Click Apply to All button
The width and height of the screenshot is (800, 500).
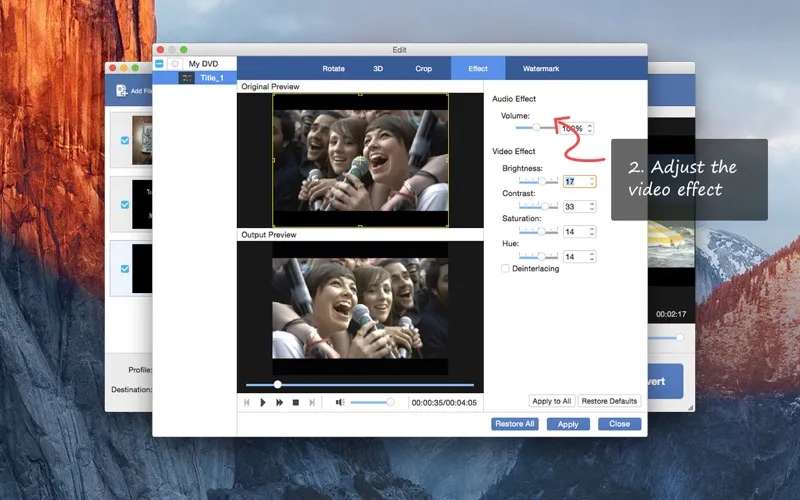(x=552, y=401)
